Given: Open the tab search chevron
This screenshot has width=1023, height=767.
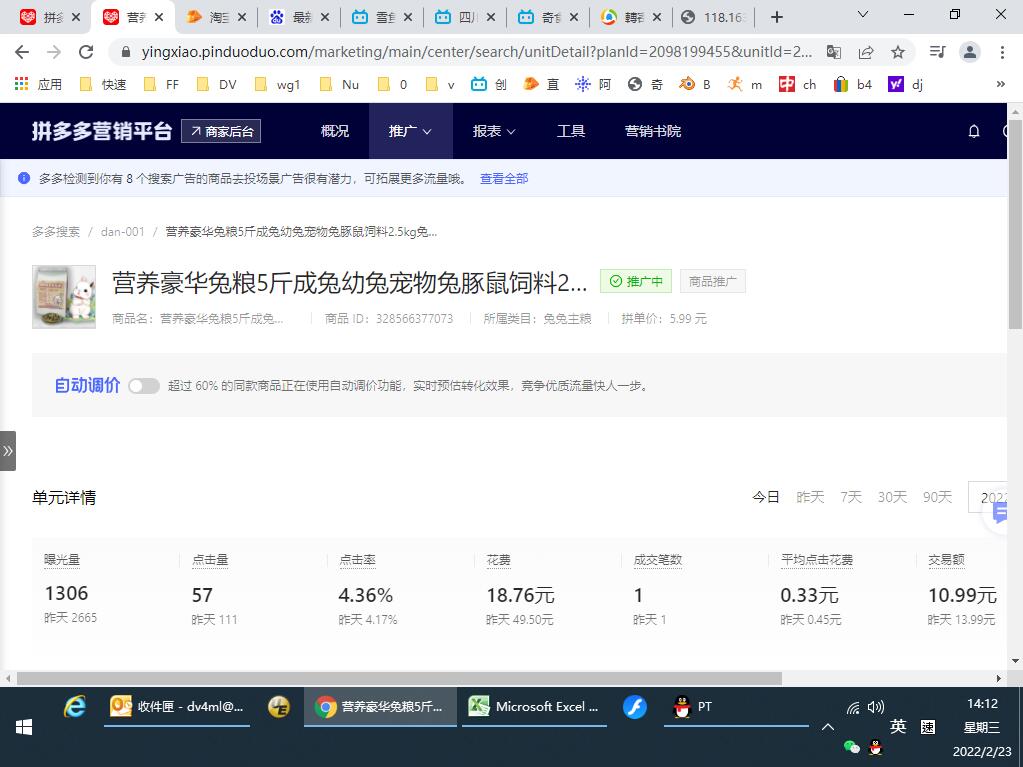Looking at the screenshot, I should click(x=863, y=14).
